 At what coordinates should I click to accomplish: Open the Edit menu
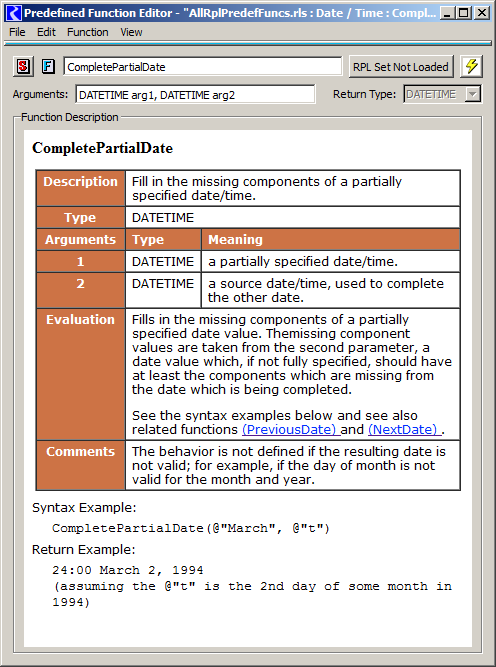(46, 32)
